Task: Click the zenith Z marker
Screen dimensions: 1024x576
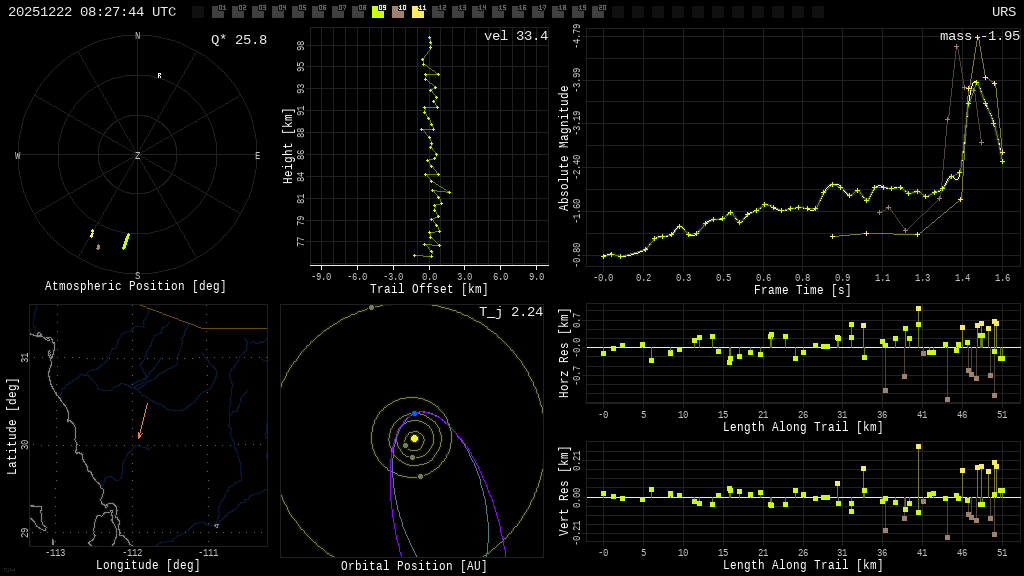Action: click(x=138, y=156)
